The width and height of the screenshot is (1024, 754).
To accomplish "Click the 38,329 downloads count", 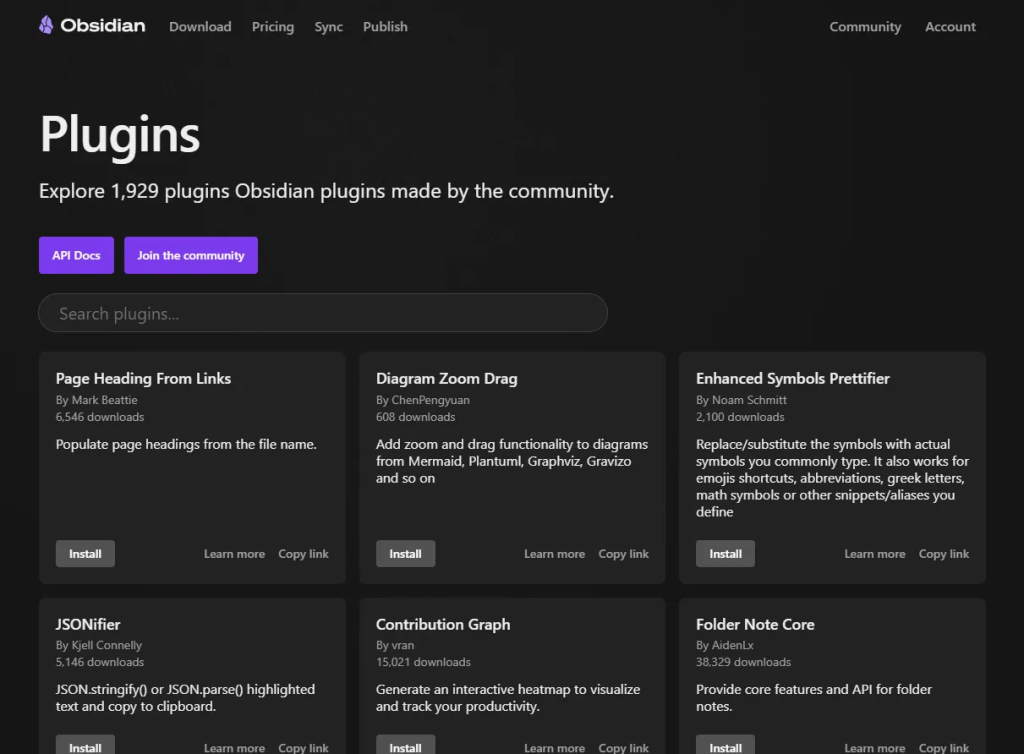I will [x=743, y=662].
